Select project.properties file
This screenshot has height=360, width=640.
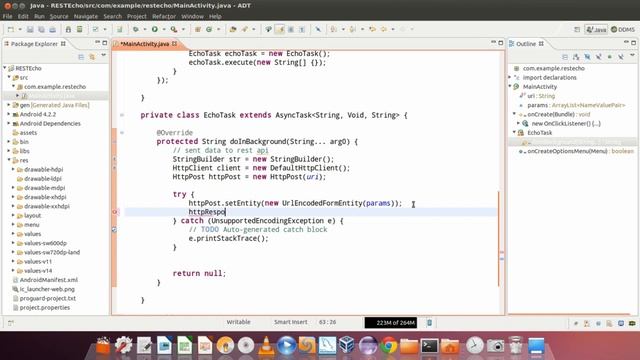(44, 307)
